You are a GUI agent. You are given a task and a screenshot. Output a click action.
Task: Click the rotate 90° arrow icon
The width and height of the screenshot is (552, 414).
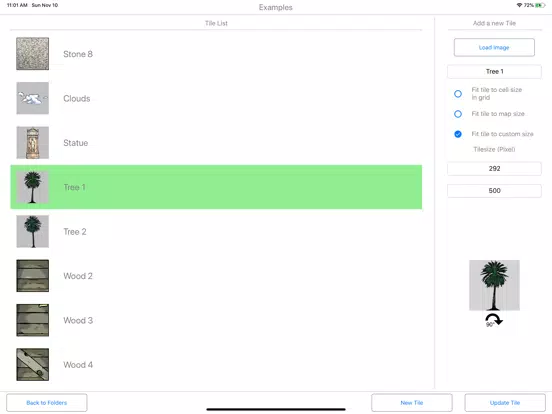click(494, 320)
